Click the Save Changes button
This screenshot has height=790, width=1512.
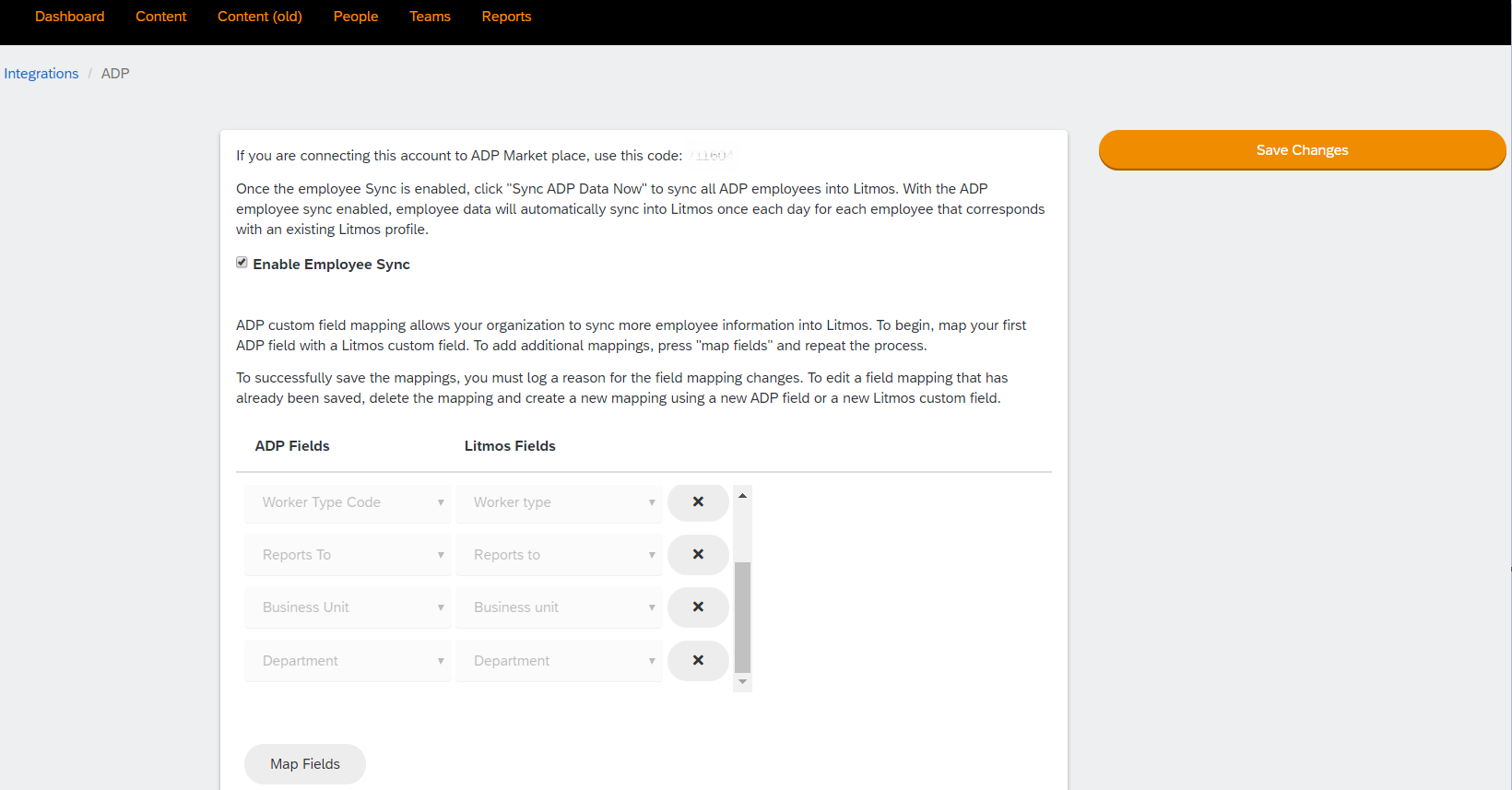[x=1302, y=150]
